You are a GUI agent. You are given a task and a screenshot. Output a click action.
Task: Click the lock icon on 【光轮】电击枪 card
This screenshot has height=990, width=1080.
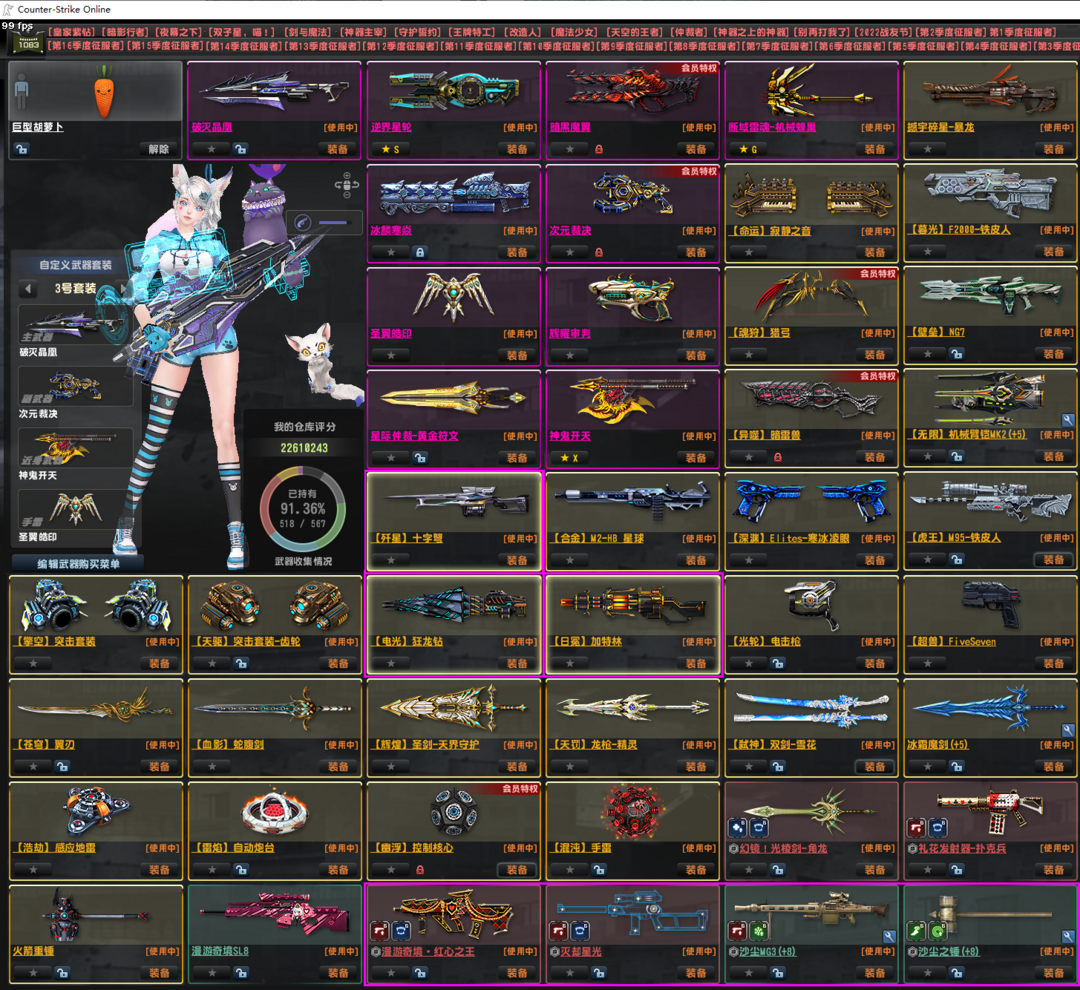point(778,663)
